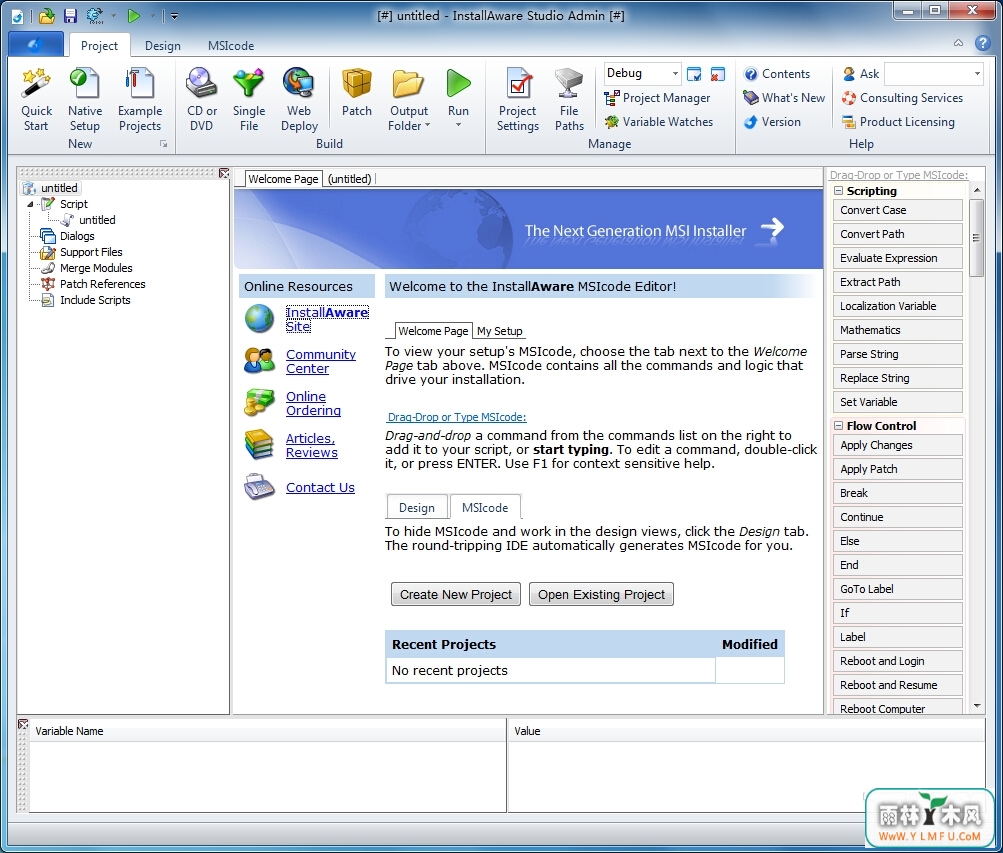
Task: Save project via title bar floppy icon
Action: pos(70,16)
